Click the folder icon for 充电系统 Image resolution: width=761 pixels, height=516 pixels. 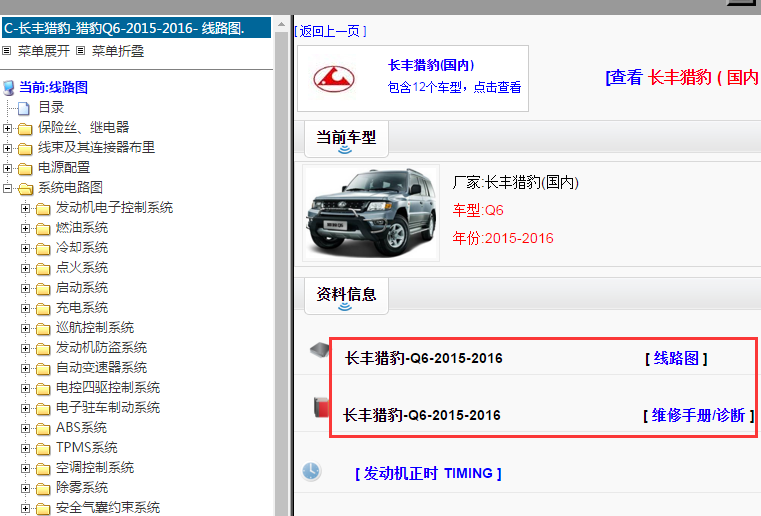tap(43, 309)
